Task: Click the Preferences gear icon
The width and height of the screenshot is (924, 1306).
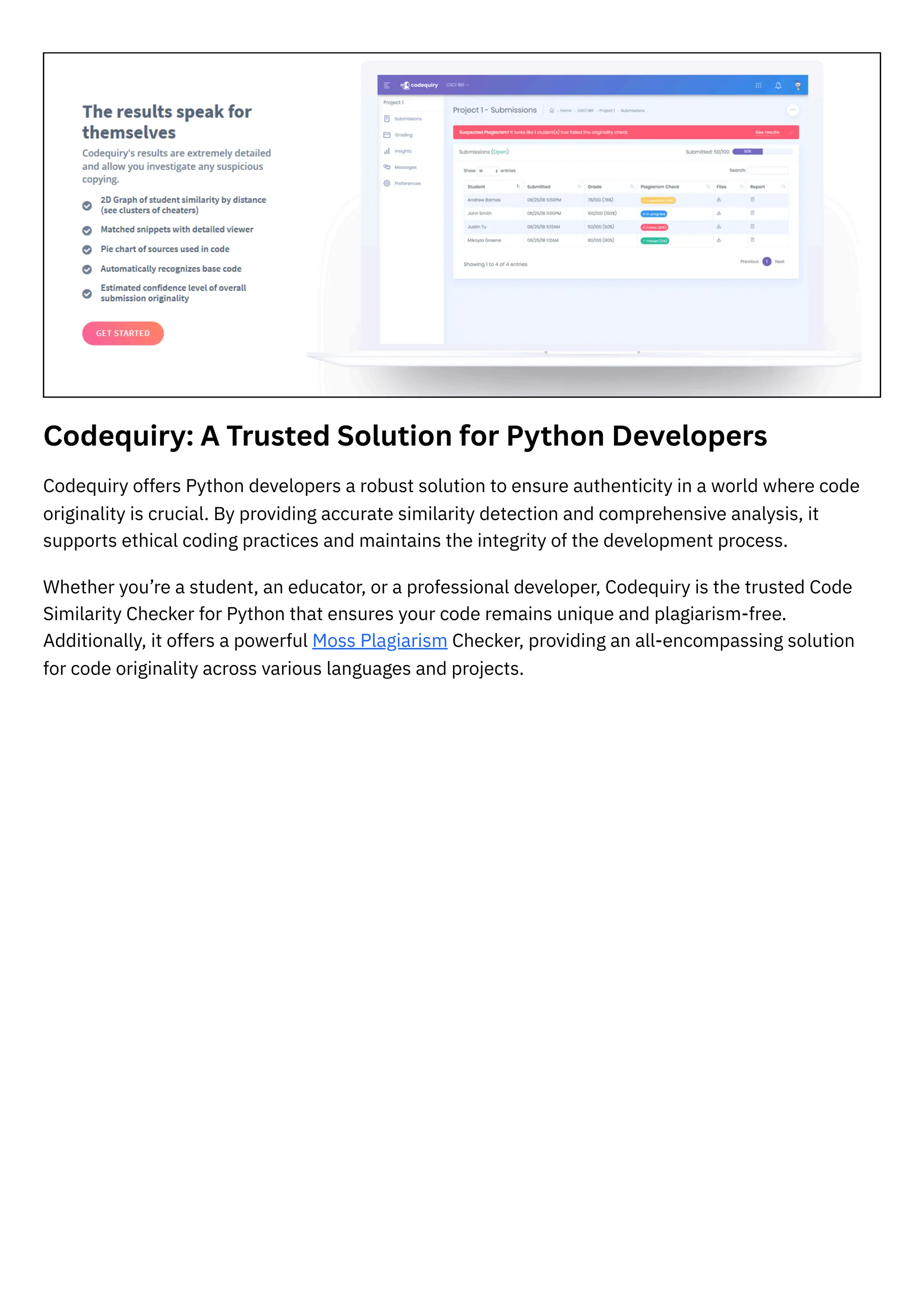Action: tap(387, 183)
